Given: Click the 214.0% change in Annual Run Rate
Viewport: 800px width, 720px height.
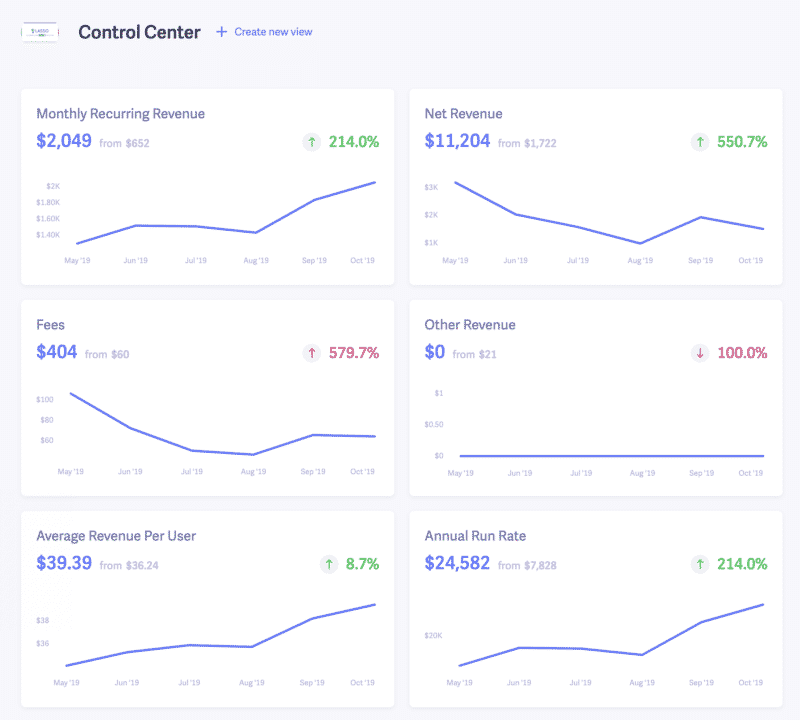Looking at the screenshot, I should tap(742, 564).
